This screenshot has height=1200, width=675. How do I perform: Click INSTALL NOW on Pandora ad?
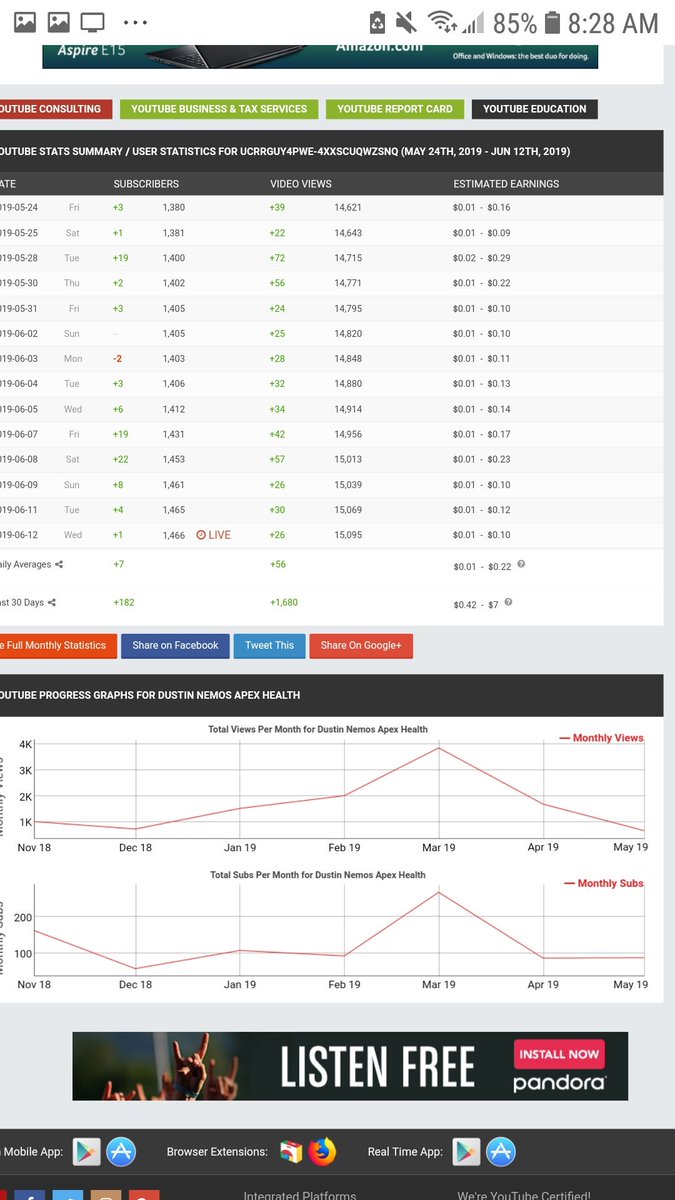[559, 1054]
